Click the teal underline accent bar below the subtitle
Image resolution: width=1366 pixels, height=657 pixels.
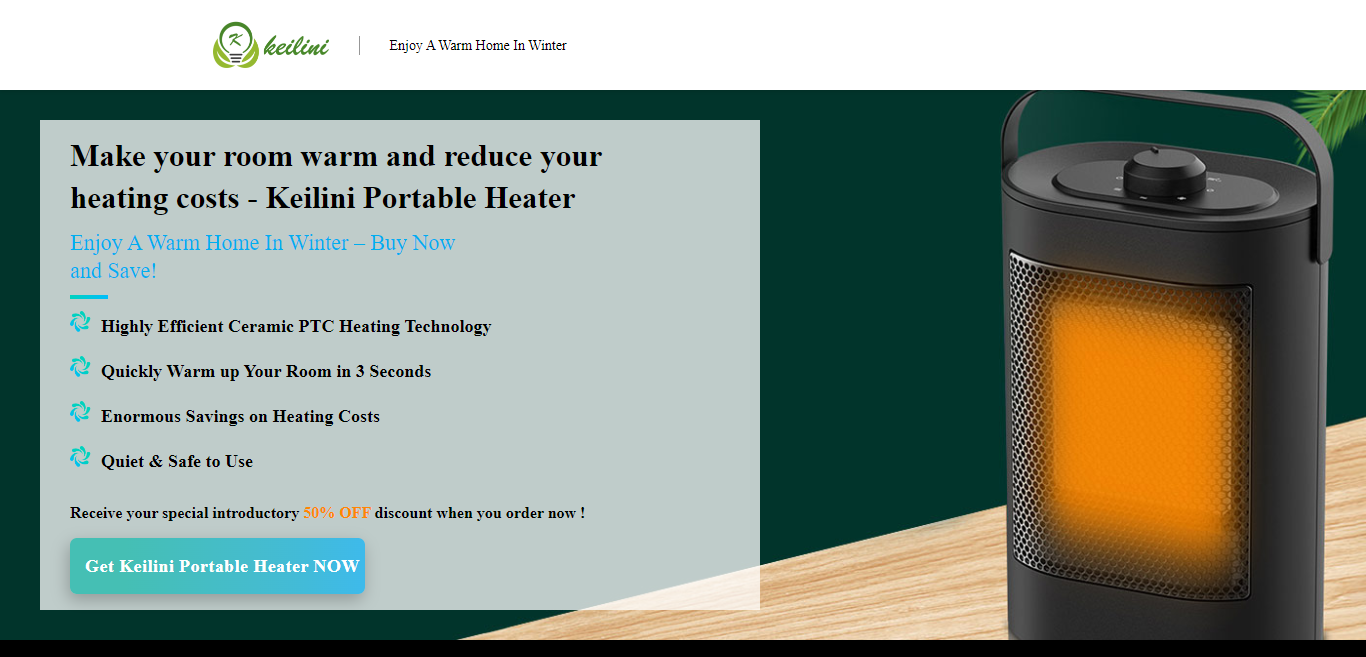click(x=87, y=296)
